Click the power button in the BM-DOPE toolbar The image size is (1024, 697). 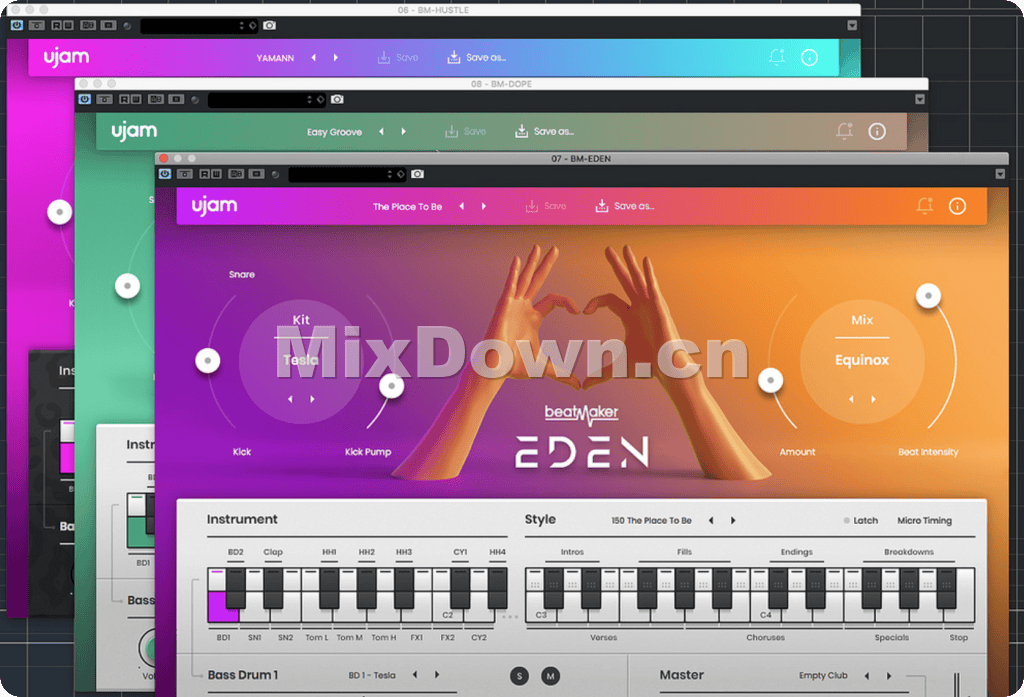click(85, 99)
